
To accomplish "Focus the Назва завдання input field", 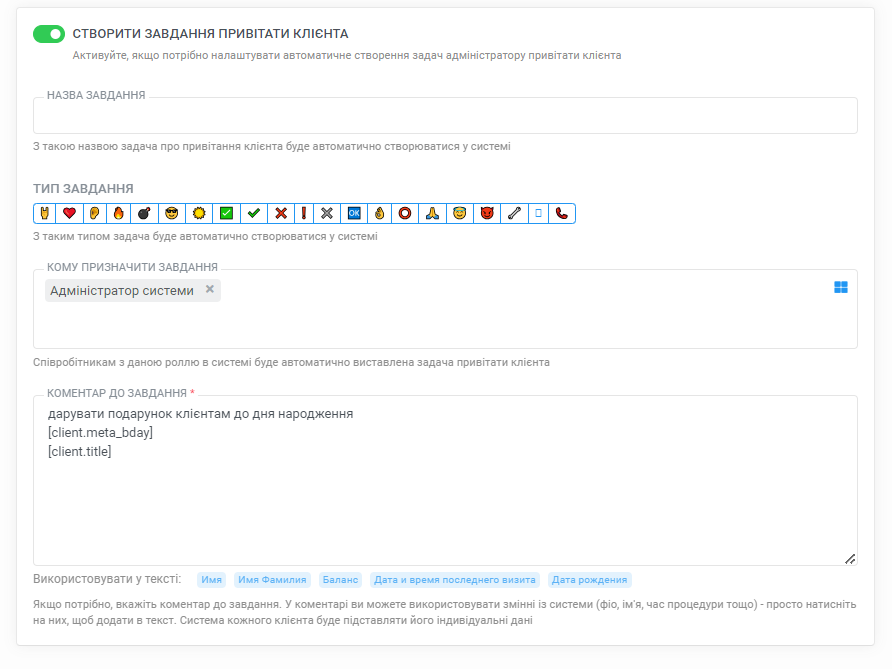I will click(445, 115).
